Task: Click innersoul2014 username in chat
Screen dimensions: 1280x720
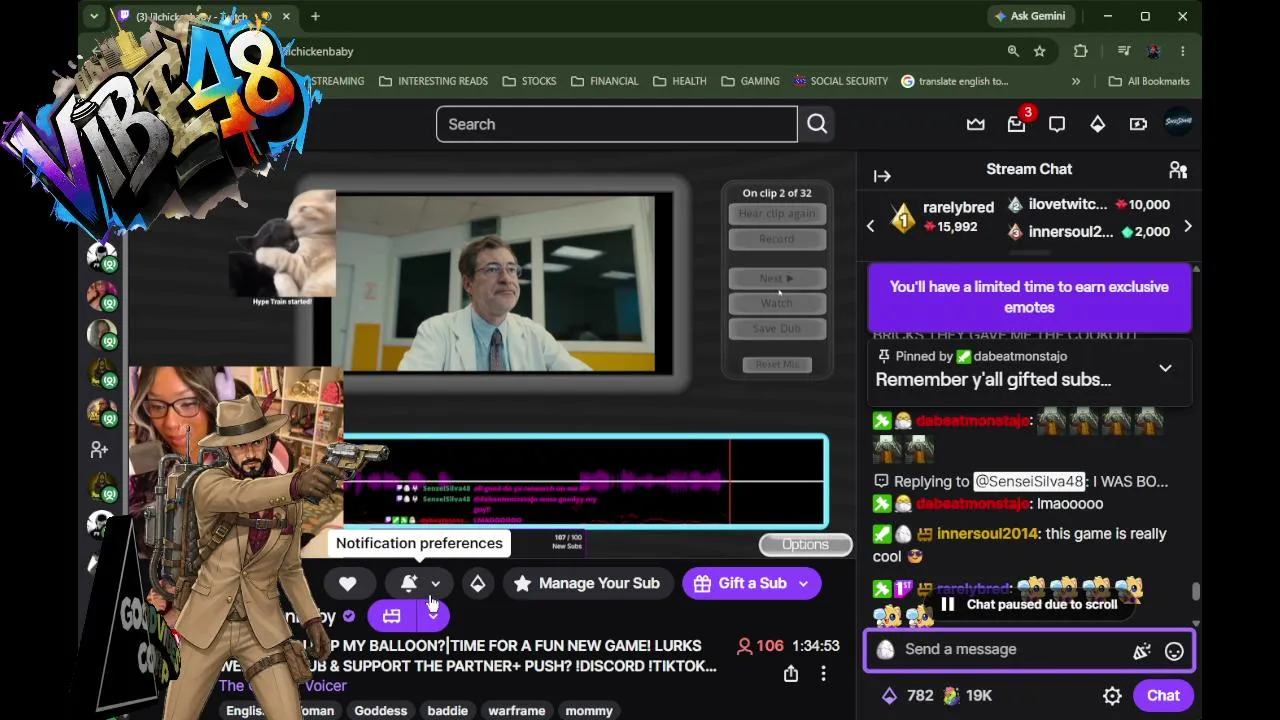Action: (x=988, y=534)
